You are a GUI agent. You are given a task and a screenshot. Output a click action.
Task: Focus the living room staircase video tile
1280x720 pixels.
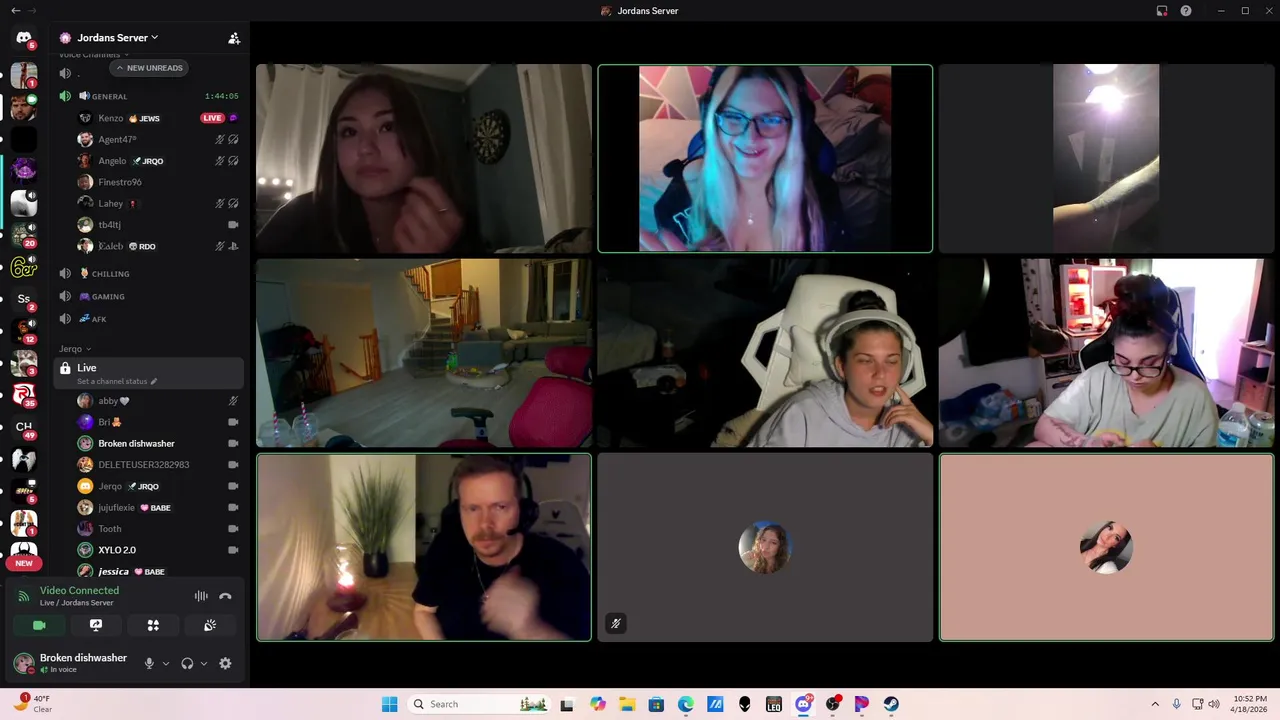(424, 353)
